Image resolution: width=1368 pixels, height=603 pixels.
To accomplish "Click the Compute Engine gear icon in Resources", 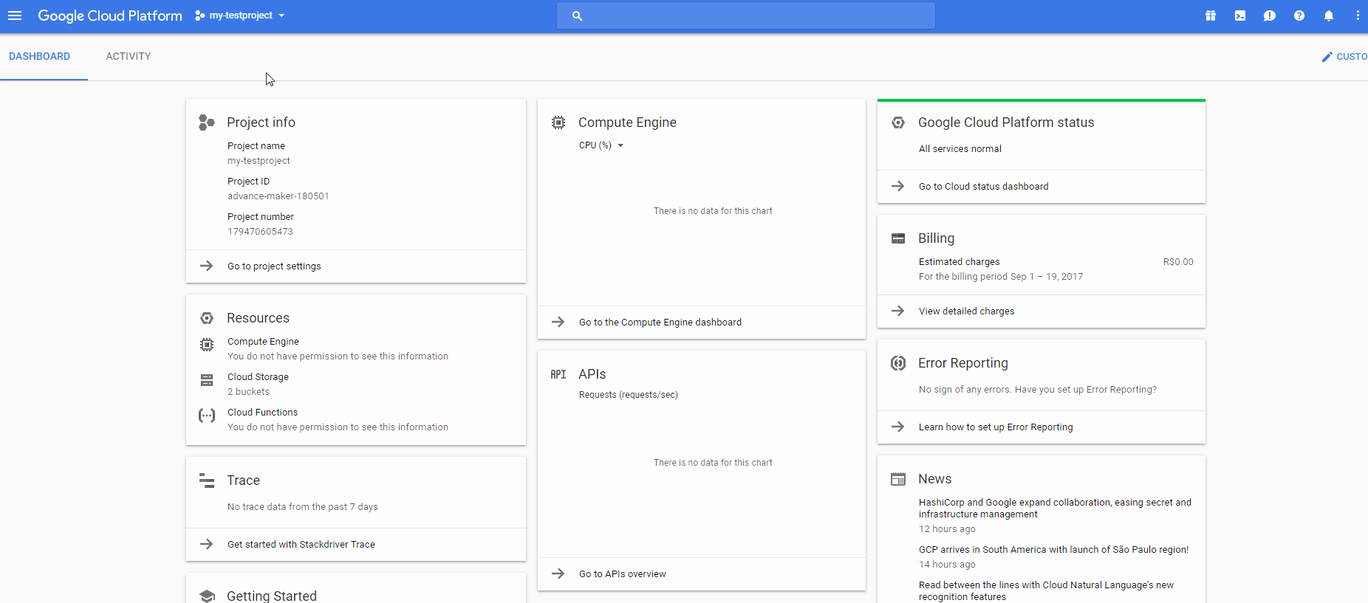I will coord(207,344).
